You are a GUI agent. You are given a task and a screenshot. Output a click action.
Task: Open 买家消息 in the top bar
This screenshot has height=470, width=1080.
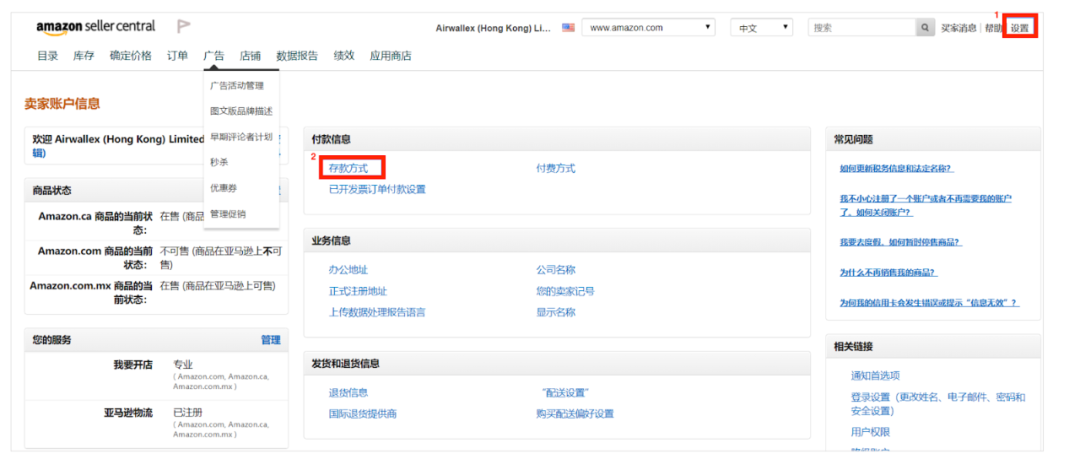958,28
